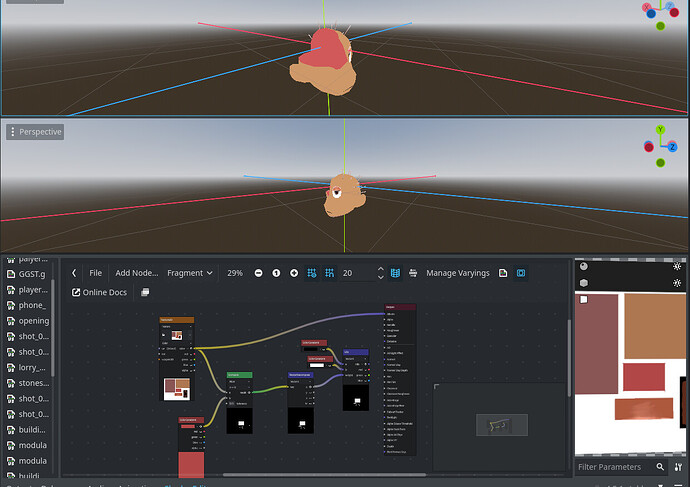Adjust the snap distance stepper arrows
Image resolution: width=690 pixels, height=487 pixels.
(380, 273)
